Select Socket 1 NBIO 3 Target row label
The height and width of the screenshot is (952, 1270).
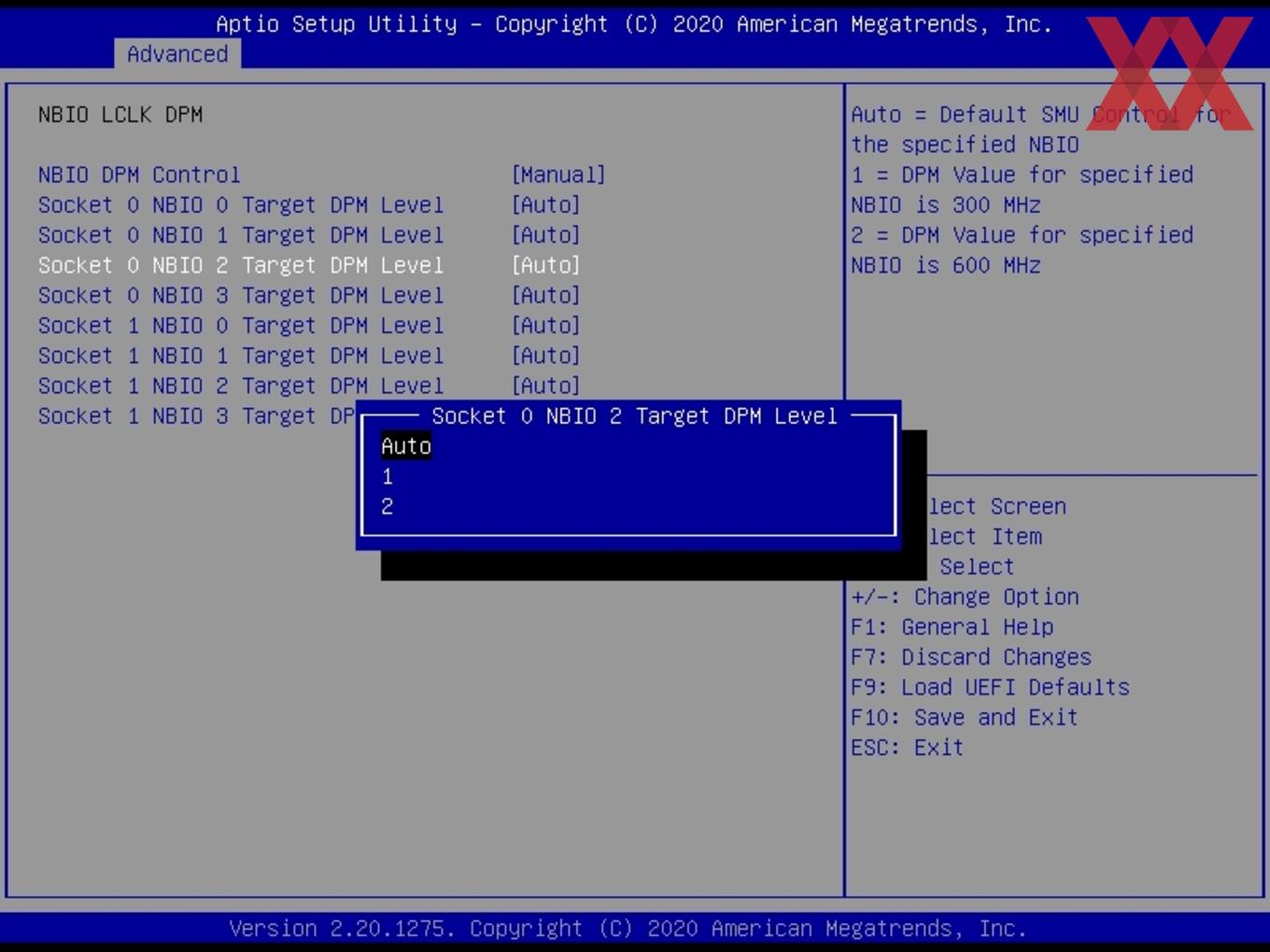pos(196,416)
